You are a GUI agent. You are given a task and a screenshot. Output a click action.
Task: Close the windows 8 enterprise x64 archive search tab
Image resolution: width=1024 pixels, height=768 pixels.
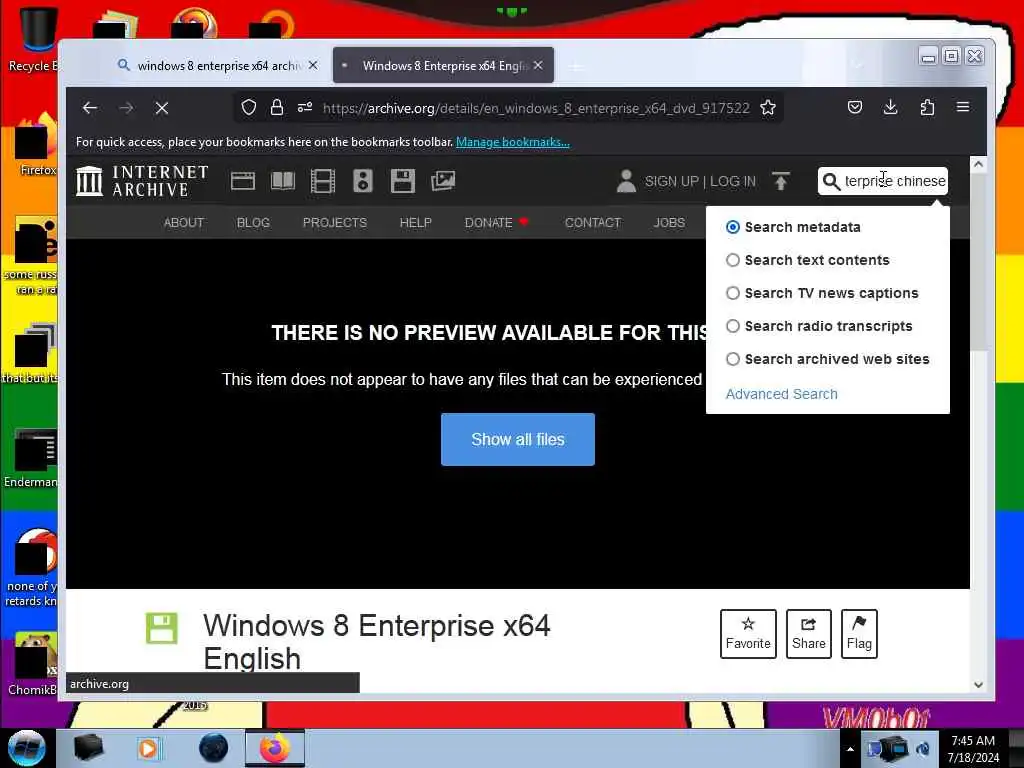tap(313, 65)
